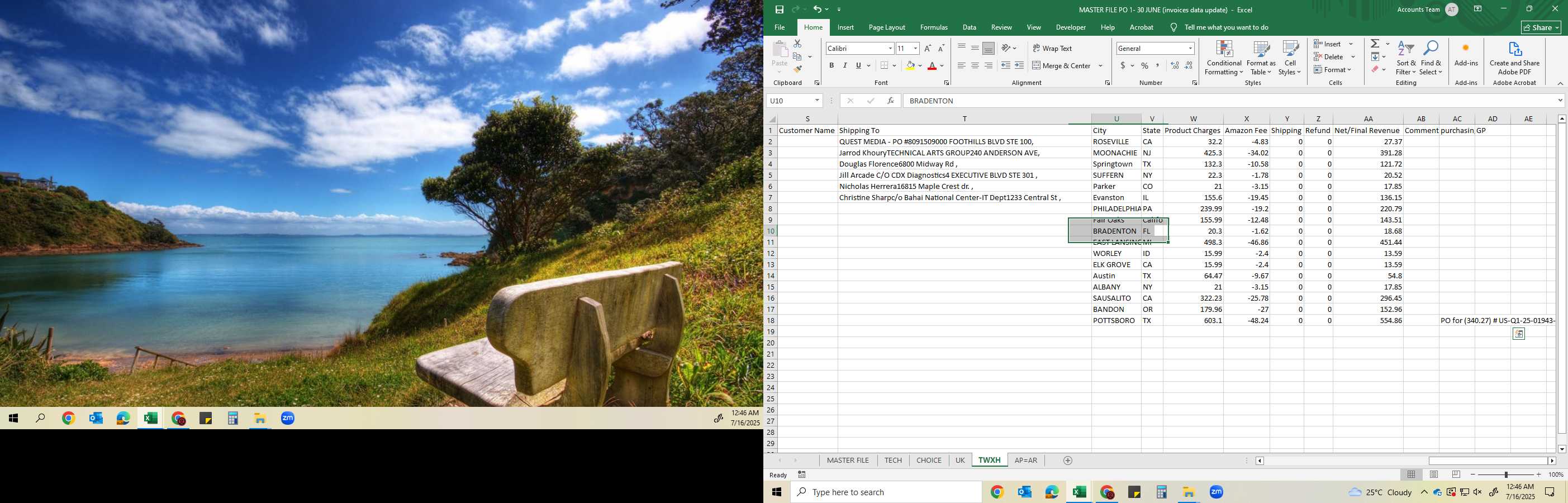Click the Decrease Indent icon
This screenshot has width=1568, height=503.
[x=1006, y=65]
